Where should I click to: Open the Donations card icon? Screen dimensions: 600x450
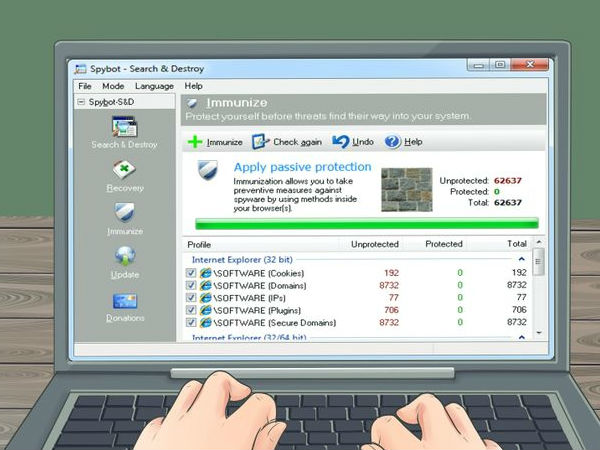[x=125, y=301]
